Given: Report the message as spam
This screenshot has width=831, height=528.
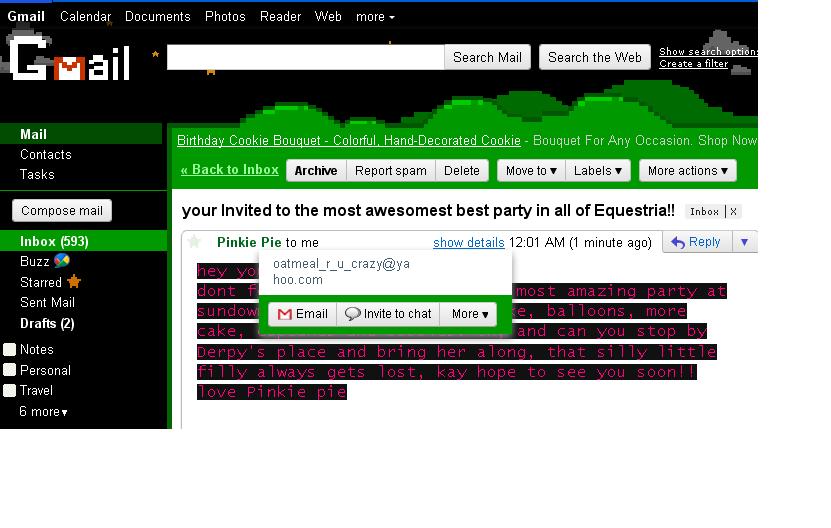Looking at the screenshot, I should (x=391, y=171).
